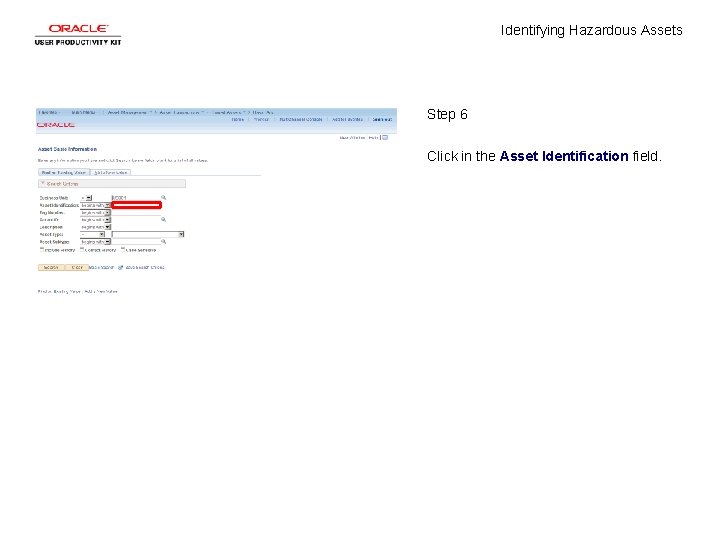Image resolution: width=720 pixels, height=540 pixels.
Task: Open lookup magnifier beside Asset Subtype field
Action: (x=163, y=242)
